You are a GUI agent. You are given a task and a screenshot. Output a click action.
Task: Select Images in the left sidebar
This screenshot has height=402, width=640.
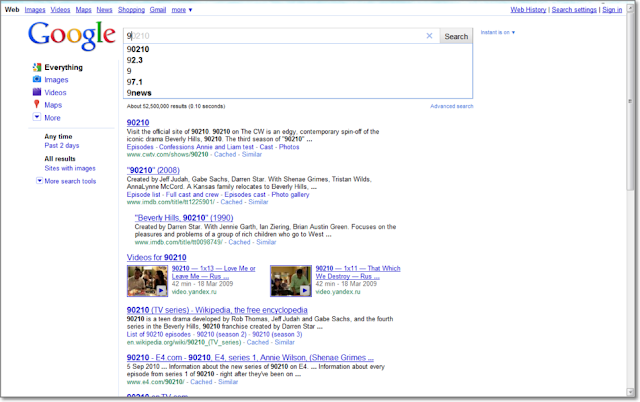click(x=56, y=80)
